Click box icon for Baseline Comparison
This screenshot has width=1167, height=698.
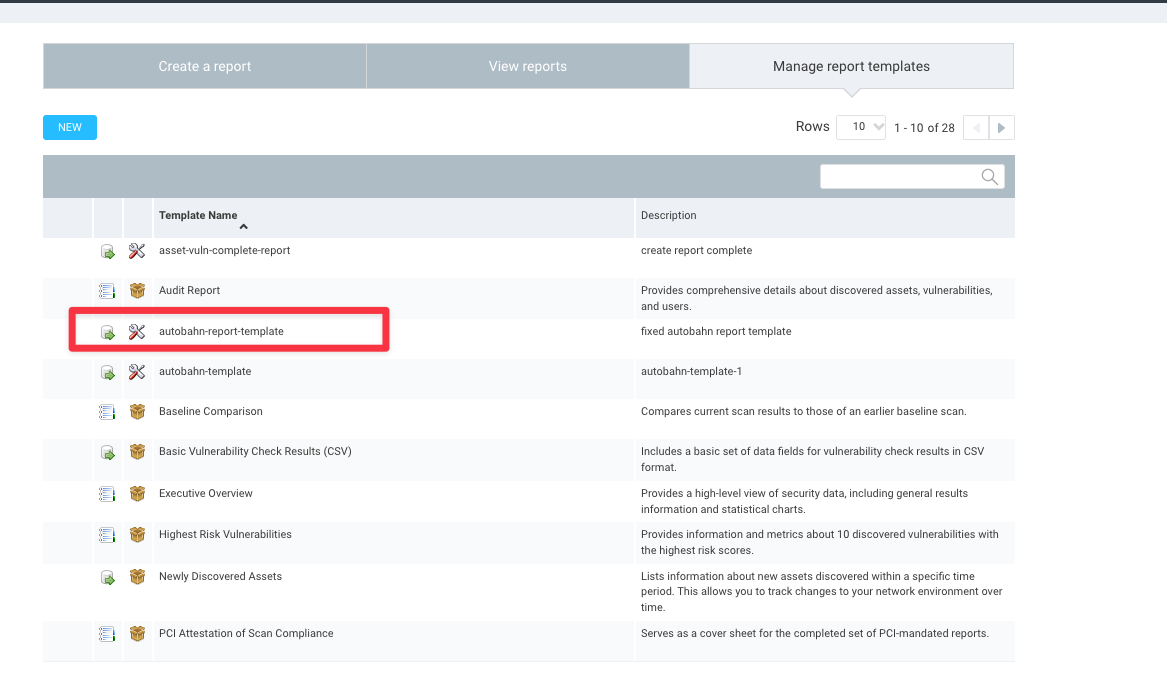click(137, 412)
